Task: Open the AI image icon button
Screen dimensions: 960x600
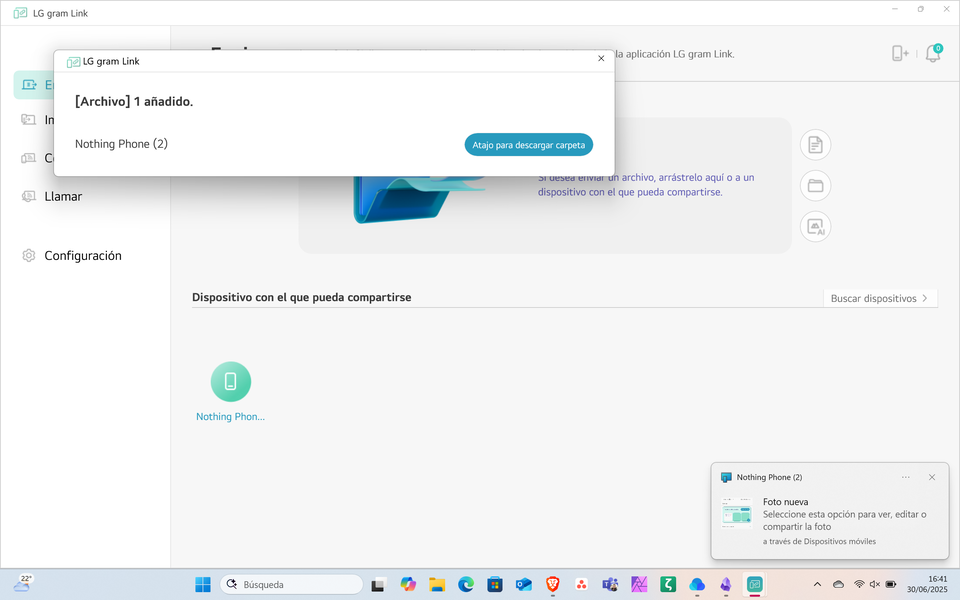Action: click(x=815, y=227)
